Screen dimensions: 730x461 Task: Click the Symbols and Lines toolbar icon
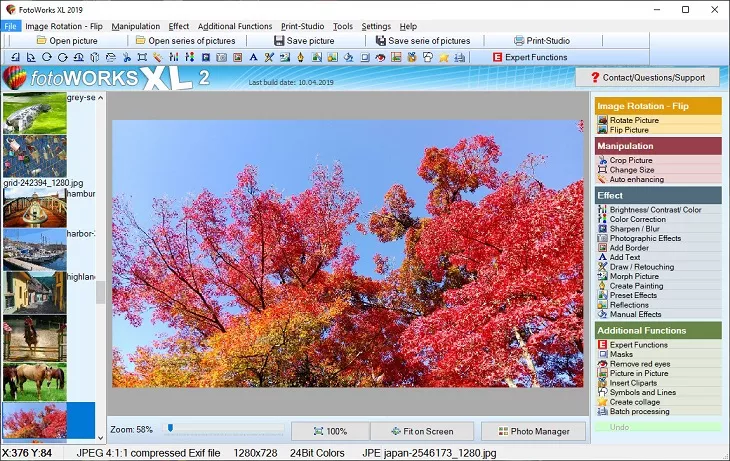tap(428, 57)
